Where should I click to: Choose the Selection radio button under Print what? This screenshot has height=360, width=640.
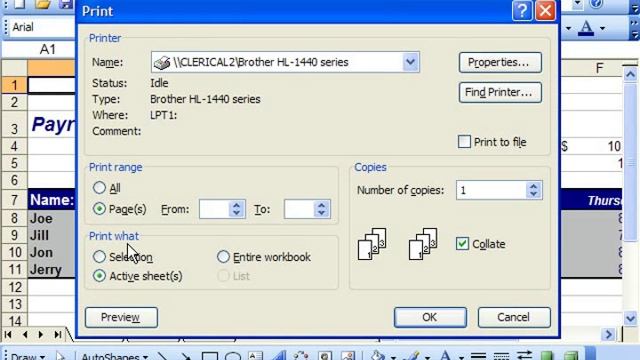[99, 257]
